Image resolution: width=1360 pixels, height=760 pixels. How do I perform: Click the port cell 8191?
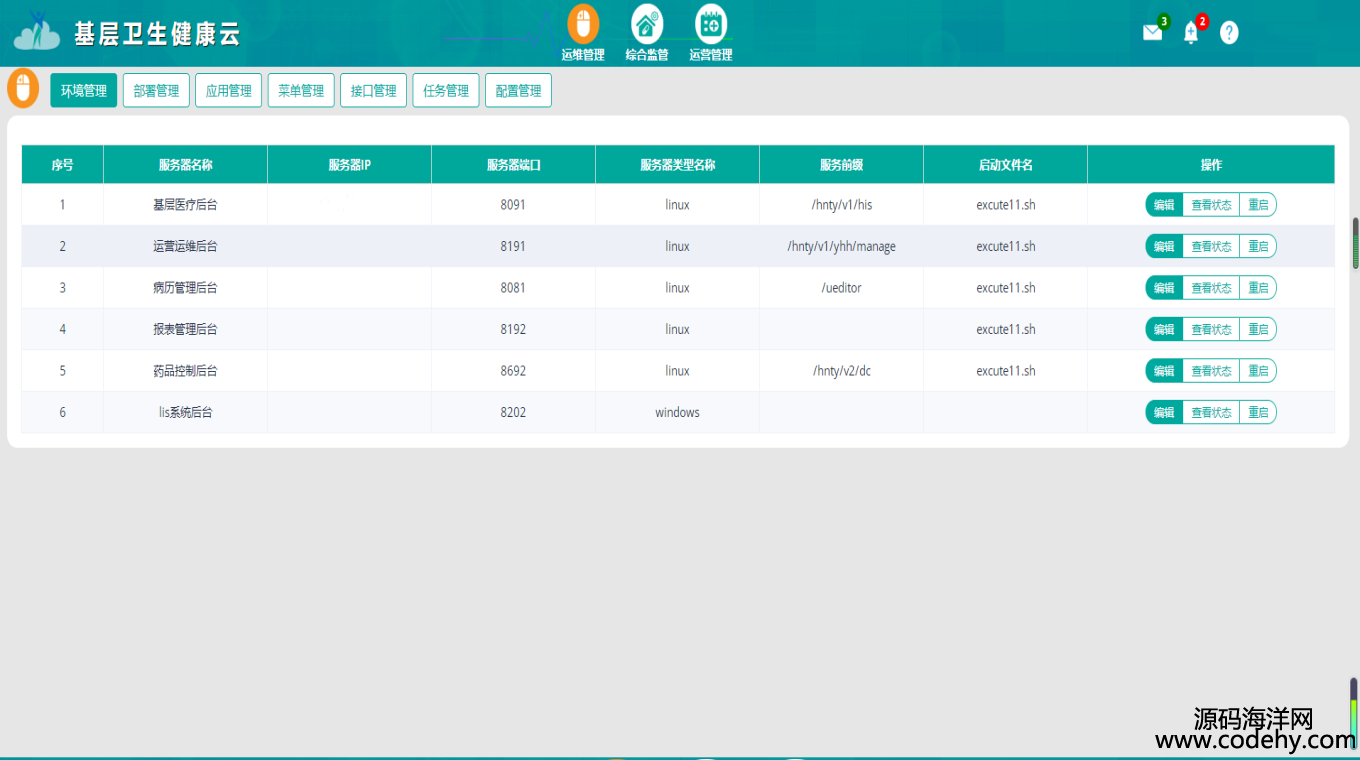(513, 246)
